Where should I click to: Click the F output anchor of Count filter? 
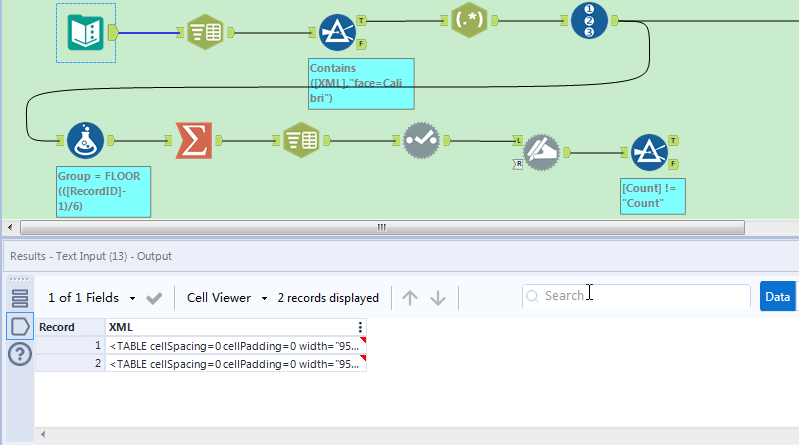pyautogui.click(x=674, y=164)
